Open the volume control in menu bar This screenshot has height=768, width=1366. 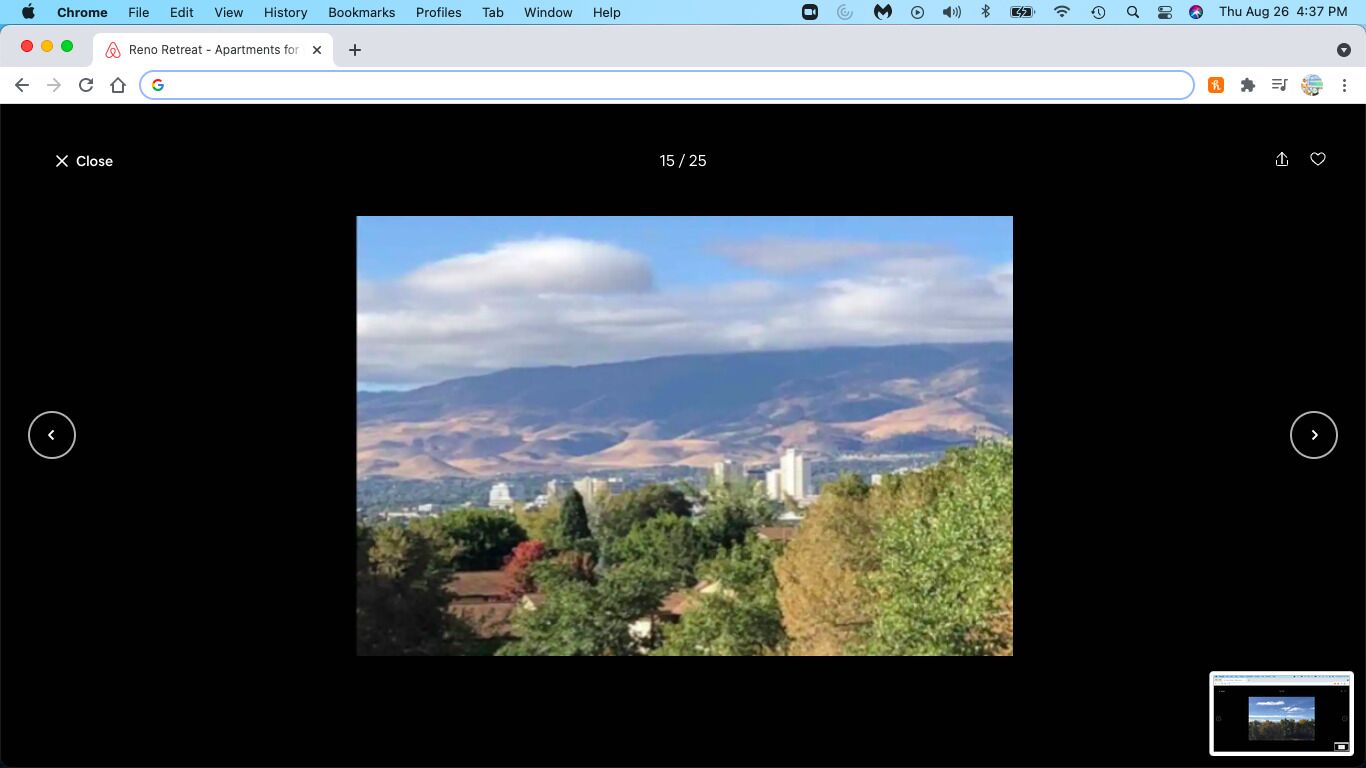tap(952, 12)
